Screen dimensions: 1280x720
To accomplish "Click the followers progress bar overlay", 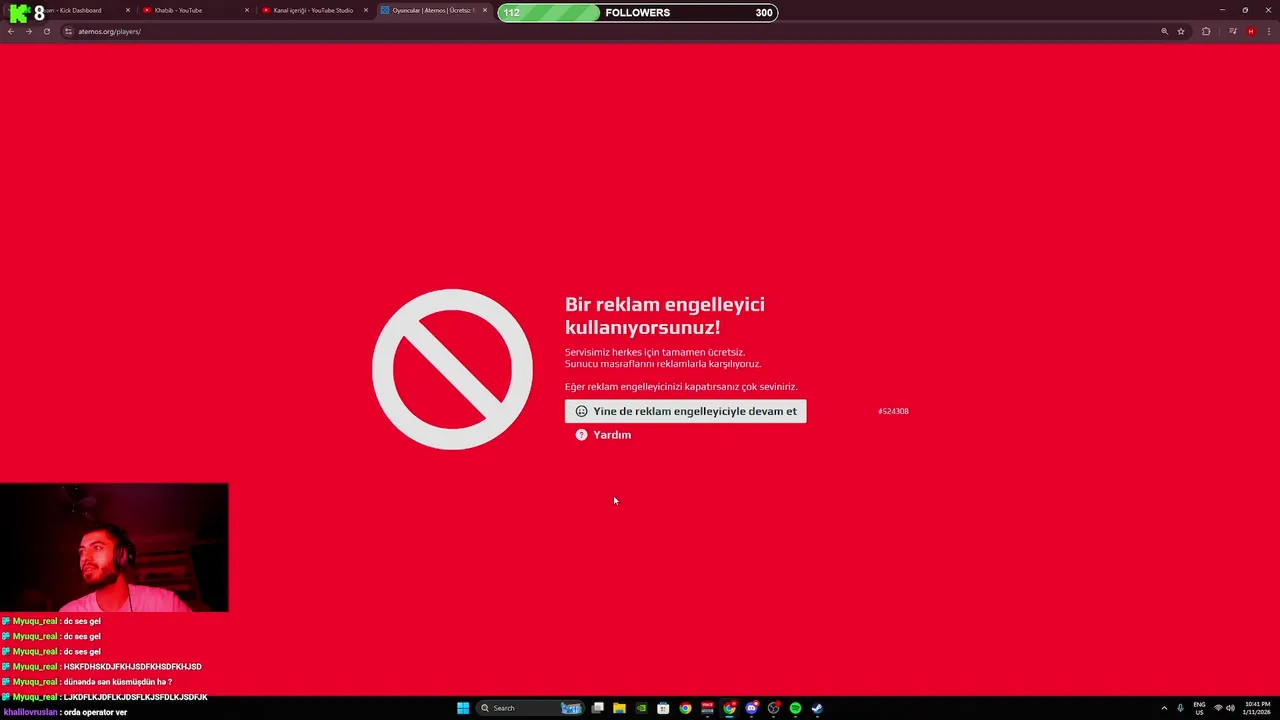I will point(637,12).
